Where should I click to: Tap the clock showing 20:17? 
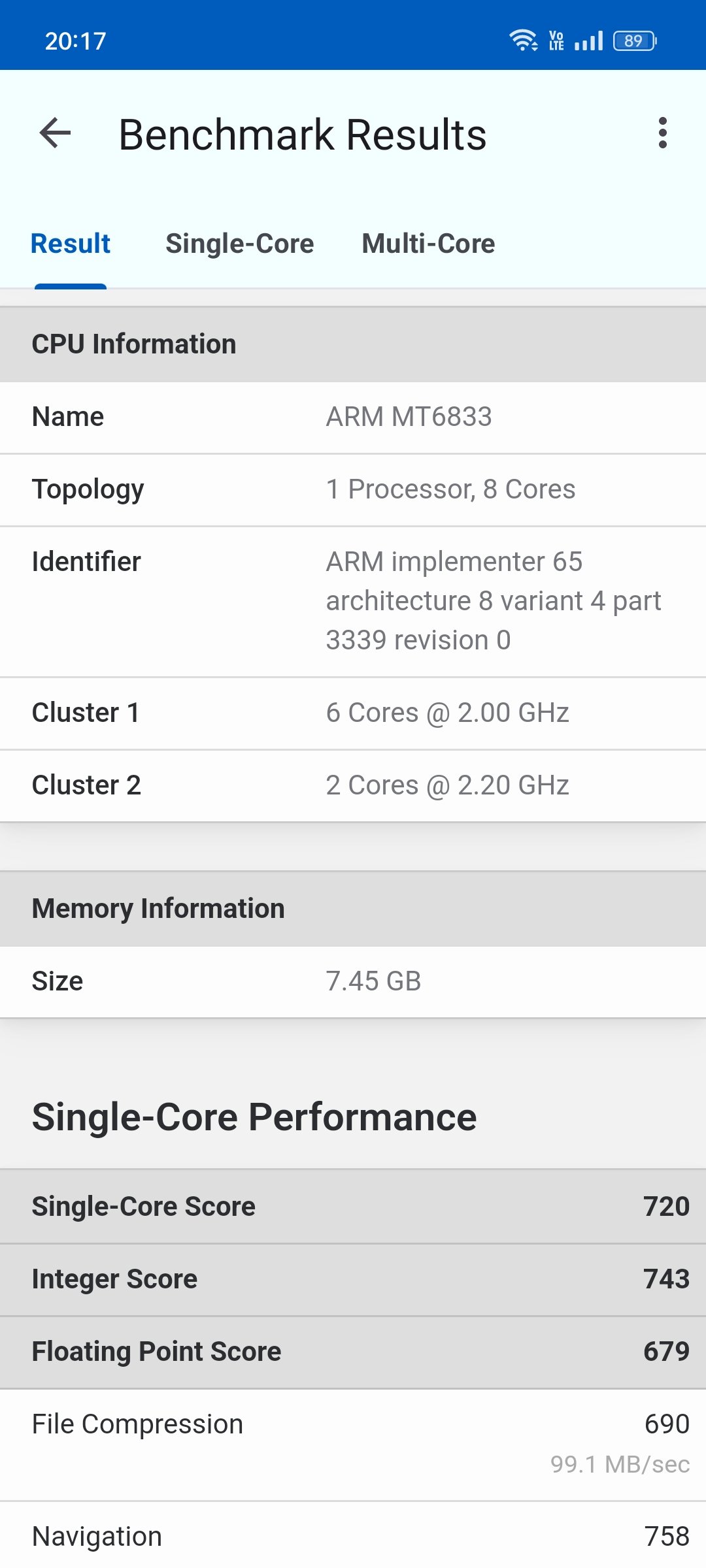[x=75, y=41]
